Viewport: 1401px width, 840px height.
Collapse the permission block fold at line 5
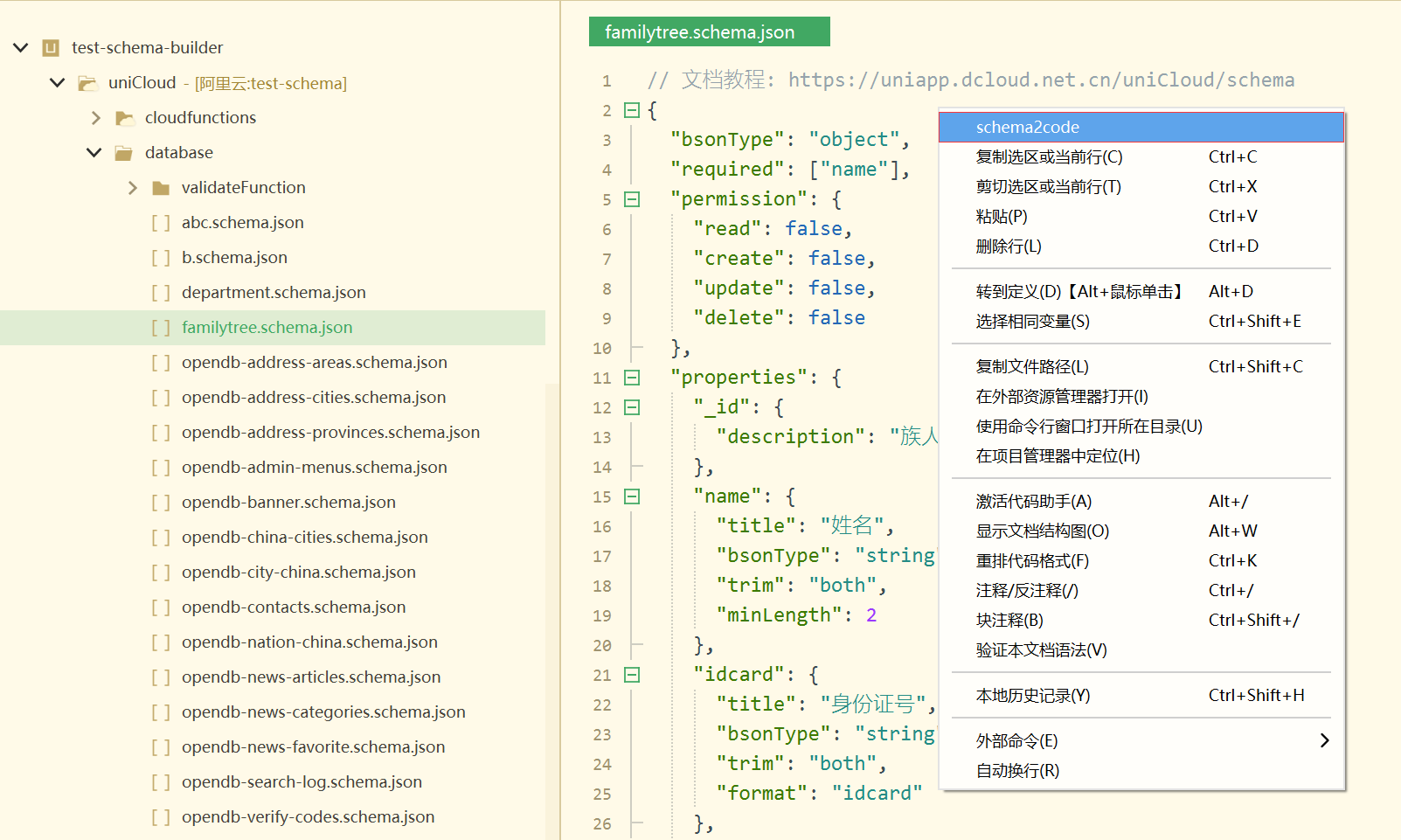point(632,199)
